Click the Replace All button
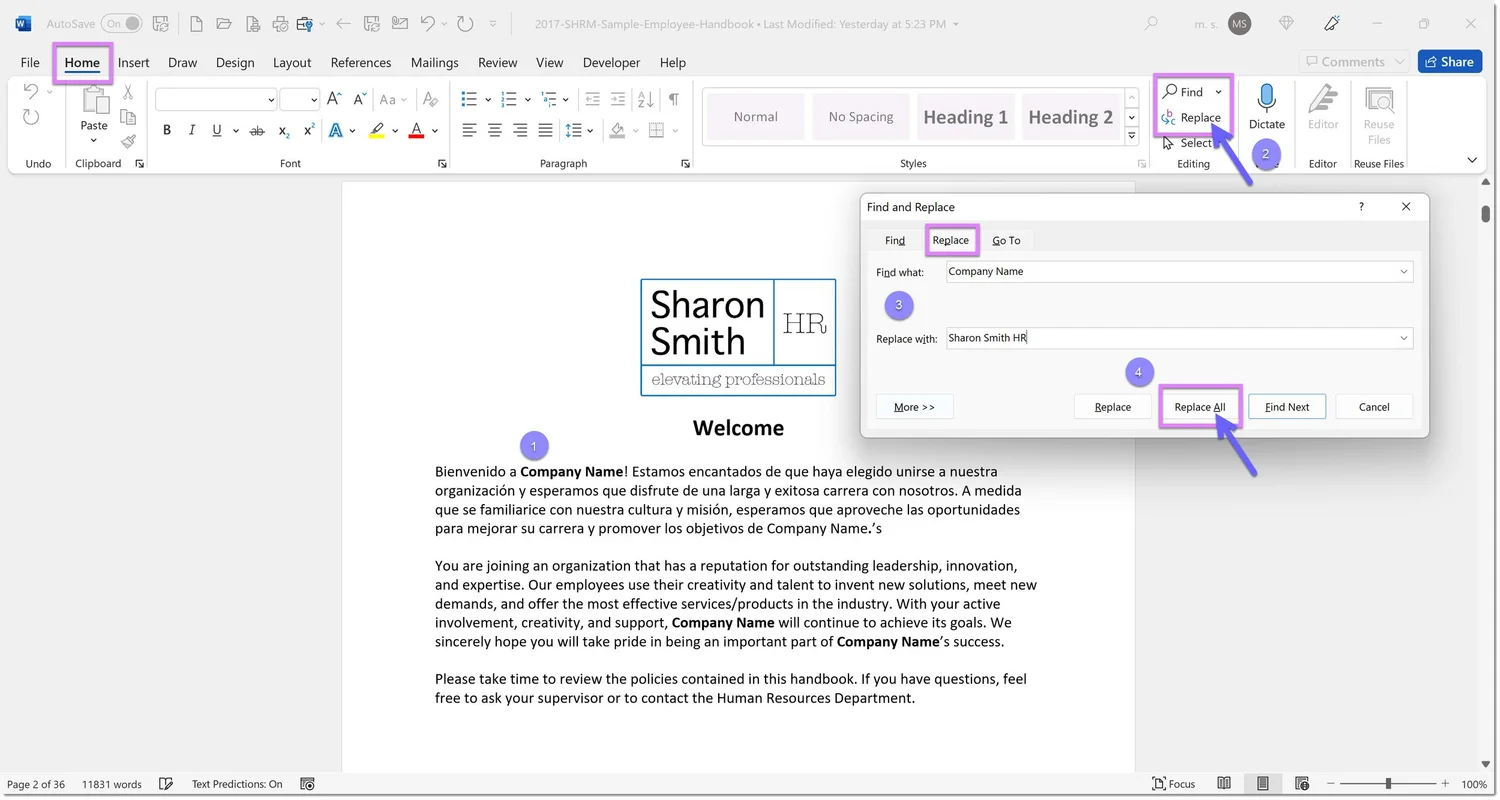 point(1199,406)
